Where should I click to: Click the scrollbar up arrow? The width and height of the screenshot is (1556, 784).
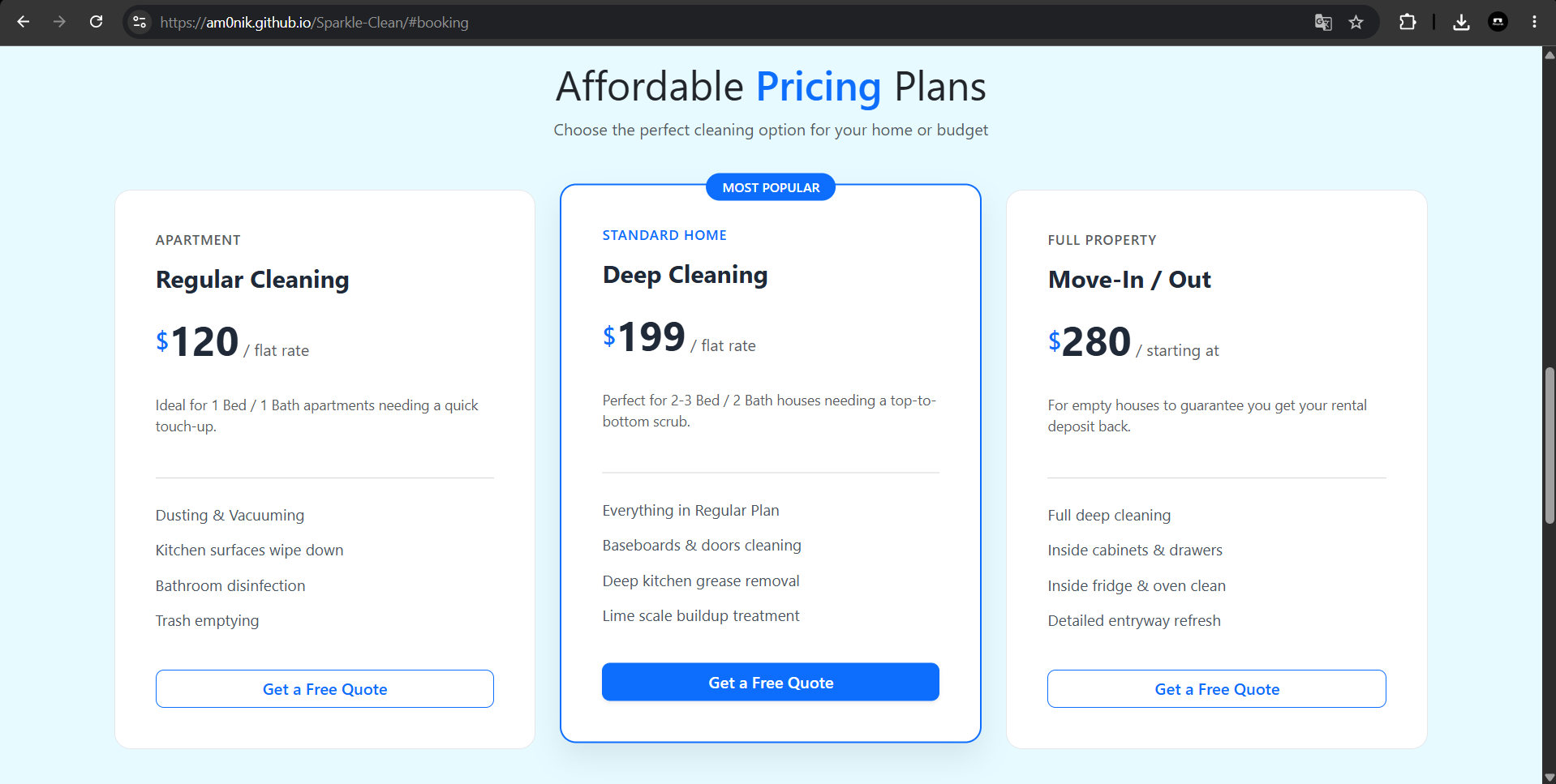coord(1550,54)
